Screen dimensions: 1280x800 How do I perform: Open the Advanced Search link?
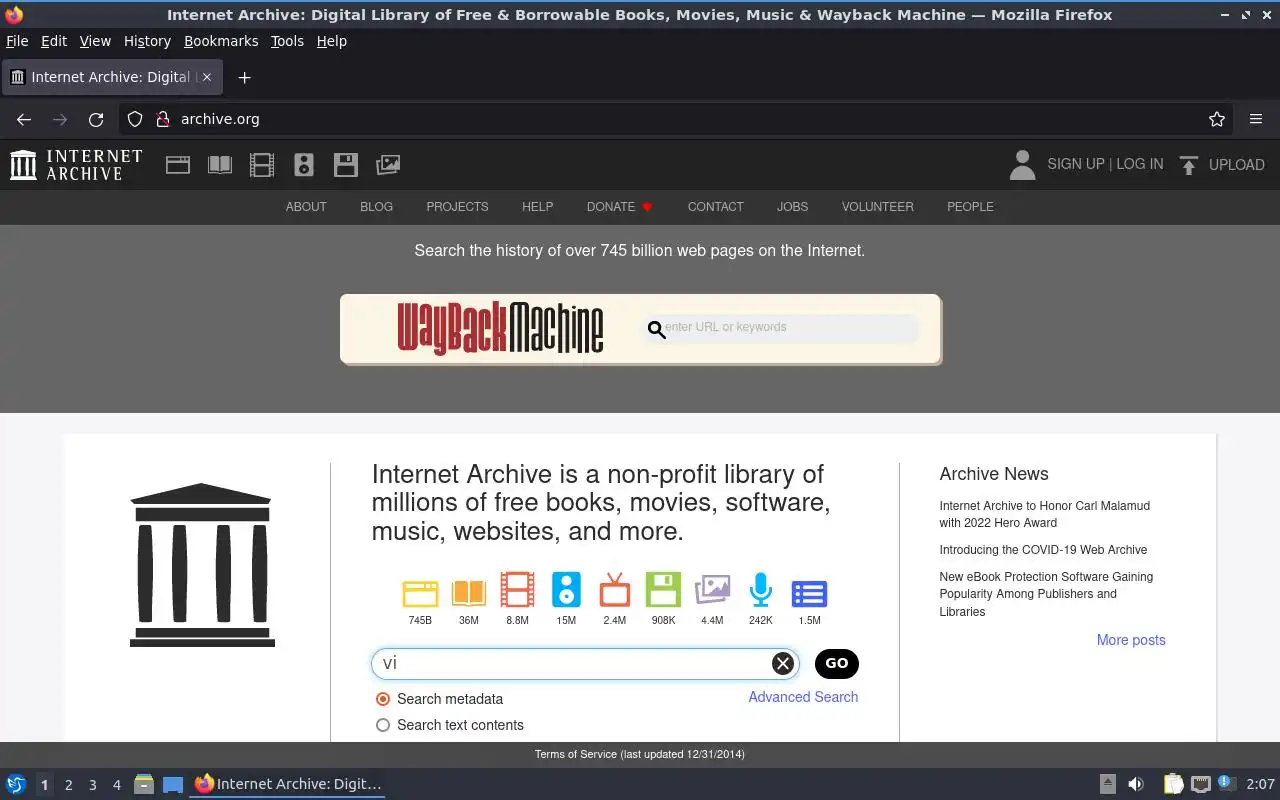click(803, 697)
